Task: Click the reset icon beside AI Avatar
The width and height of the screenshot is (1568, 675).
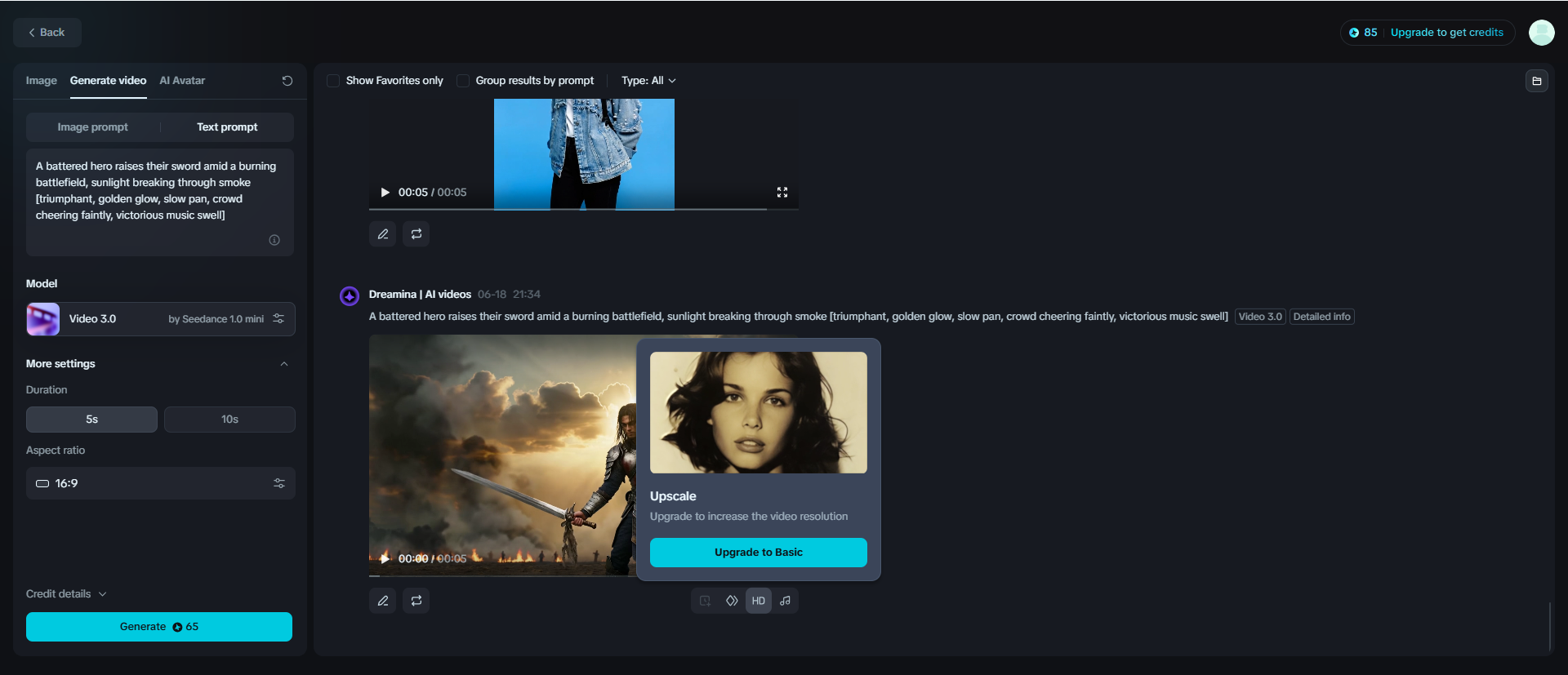Action: (x=287, y=81)
